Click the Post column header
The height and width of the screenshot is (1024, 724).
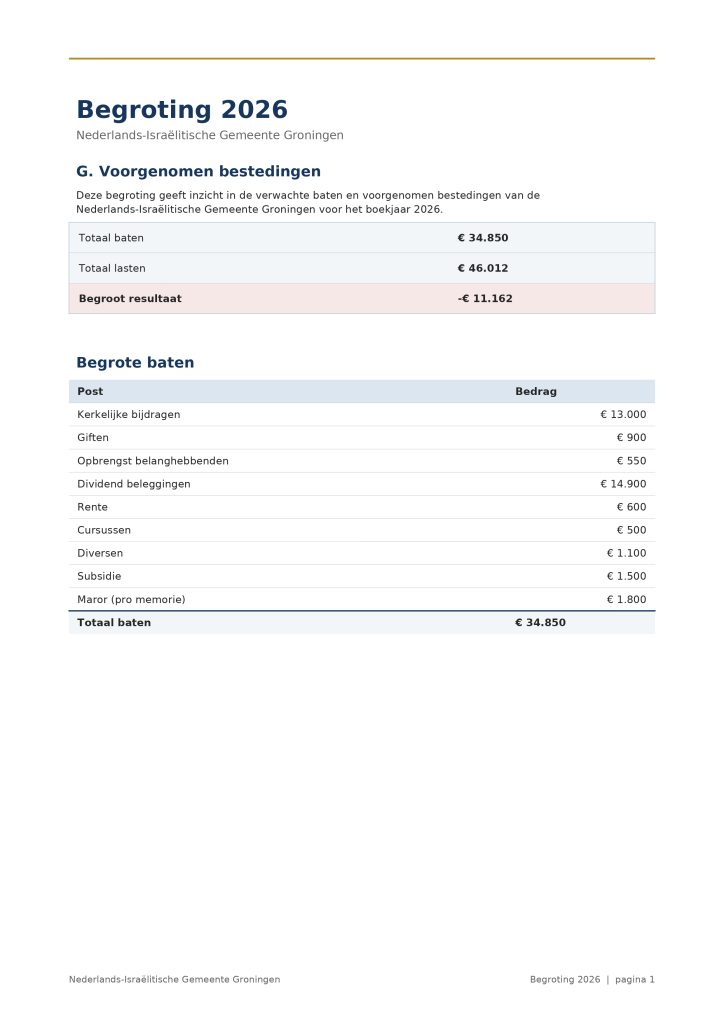[90, 391]
